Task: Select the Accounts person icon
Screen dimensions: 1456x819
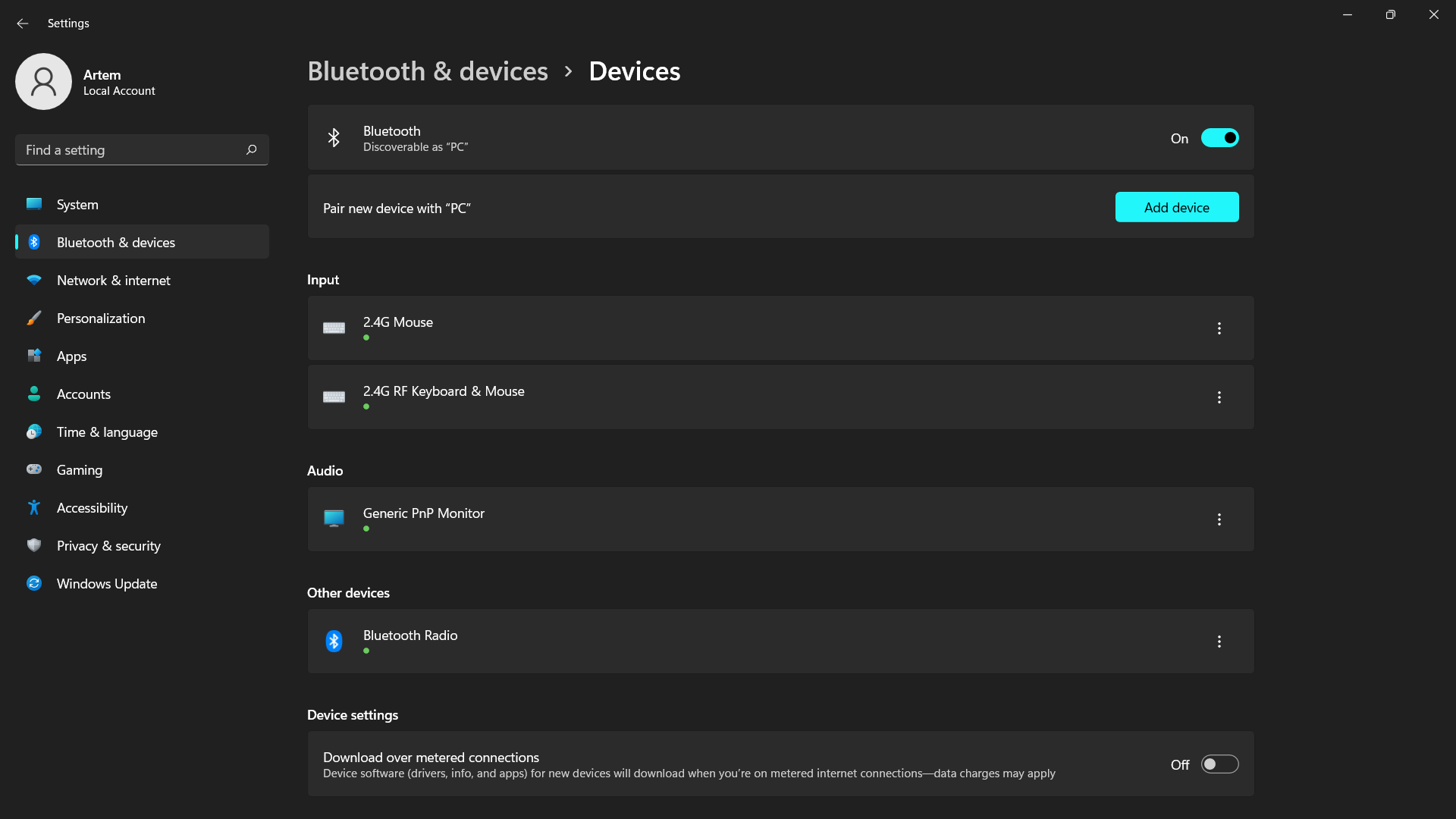Action: (34, 394)
